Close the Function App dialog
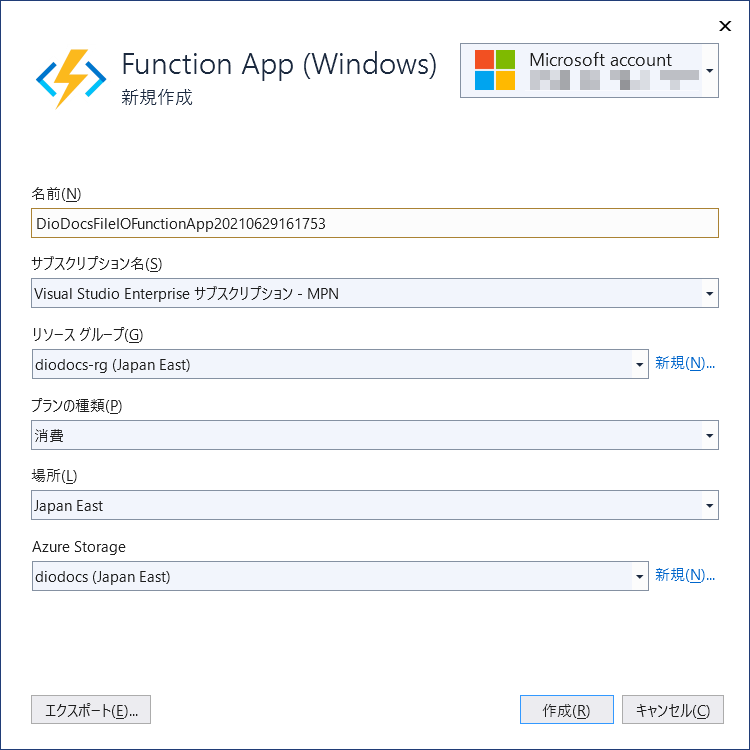The width and height of the screenshot is (750, 750). [x=725, y=26]
